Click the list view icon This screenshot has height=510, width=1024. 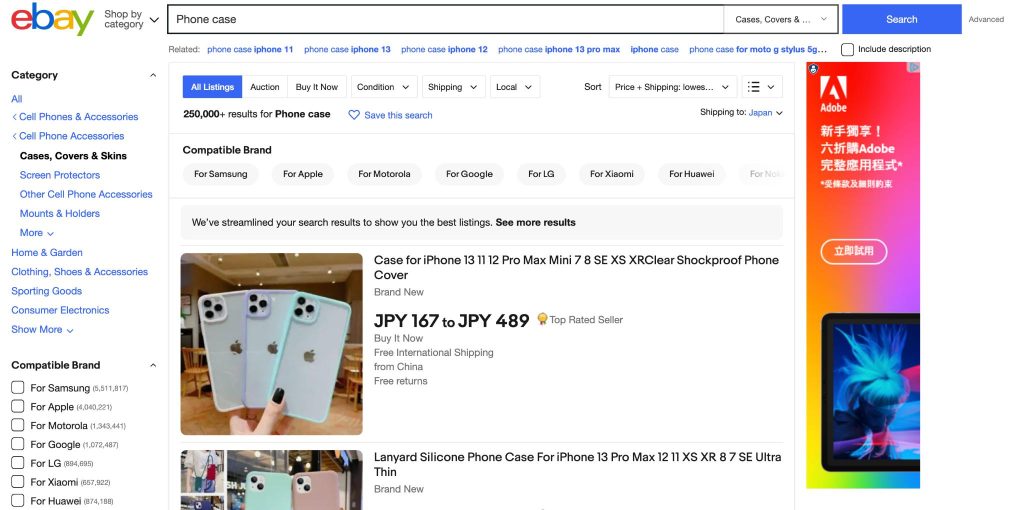pyautogui.click(x=754, y=87)
